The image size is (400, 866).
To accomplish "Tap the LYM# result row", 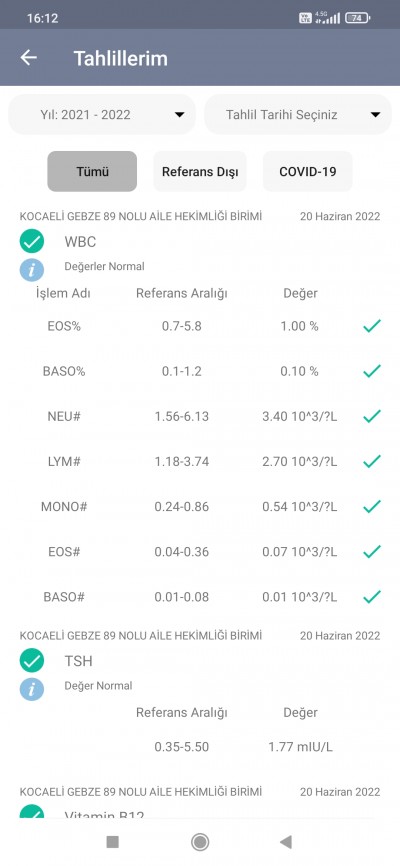I will pos(200,461).
